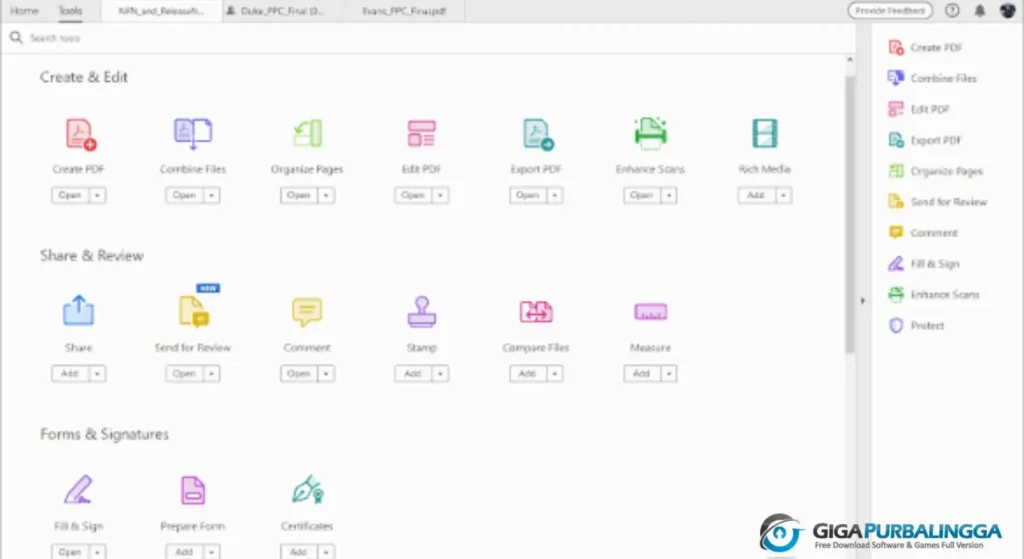Choose the Edit PDF tool icon
The image size is (1024, 559).
pyautogui.click(x=421, y=133)
